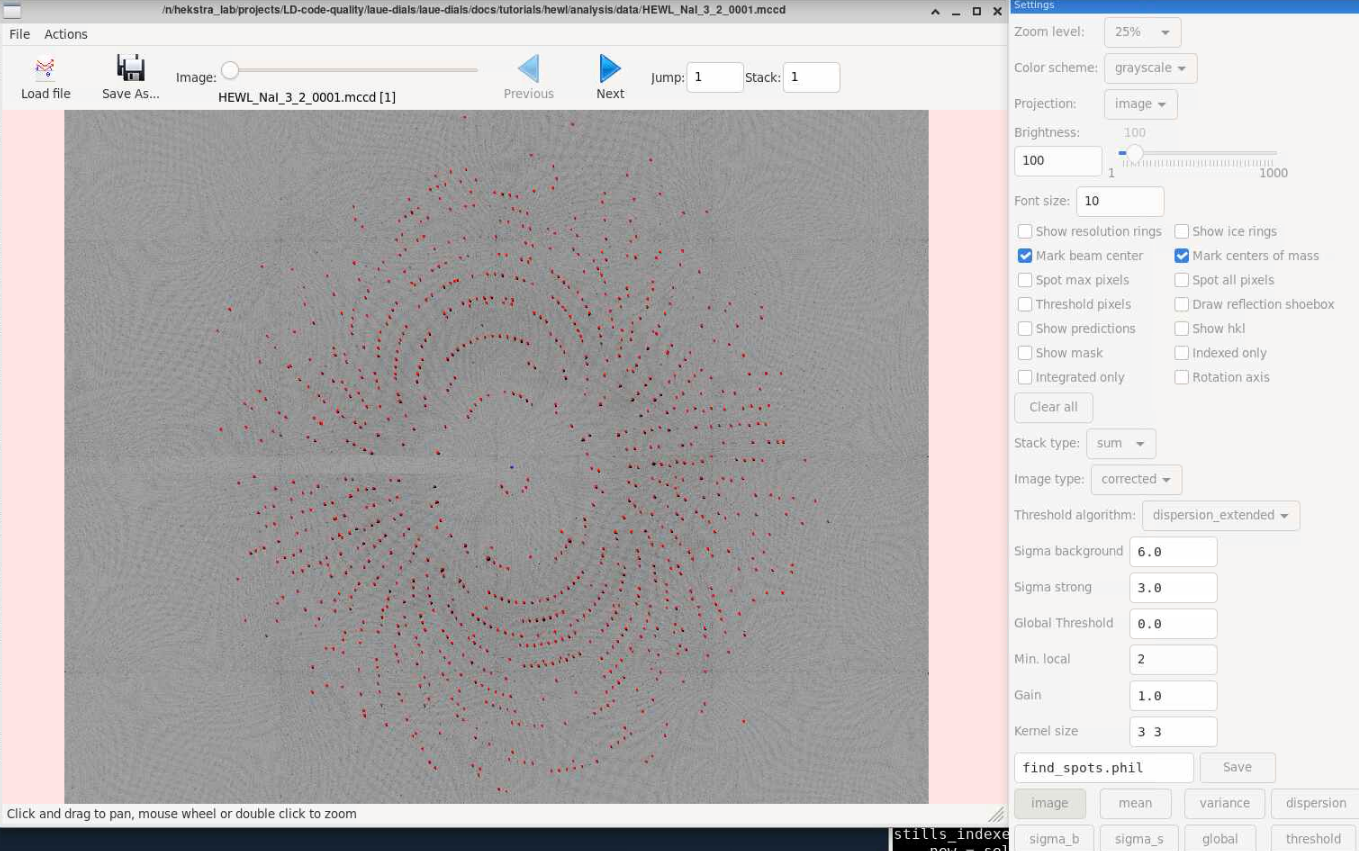Open the Color scheme grayscale dropdown
This screenshot has height=851, width=1359.
coord(1150,68)
